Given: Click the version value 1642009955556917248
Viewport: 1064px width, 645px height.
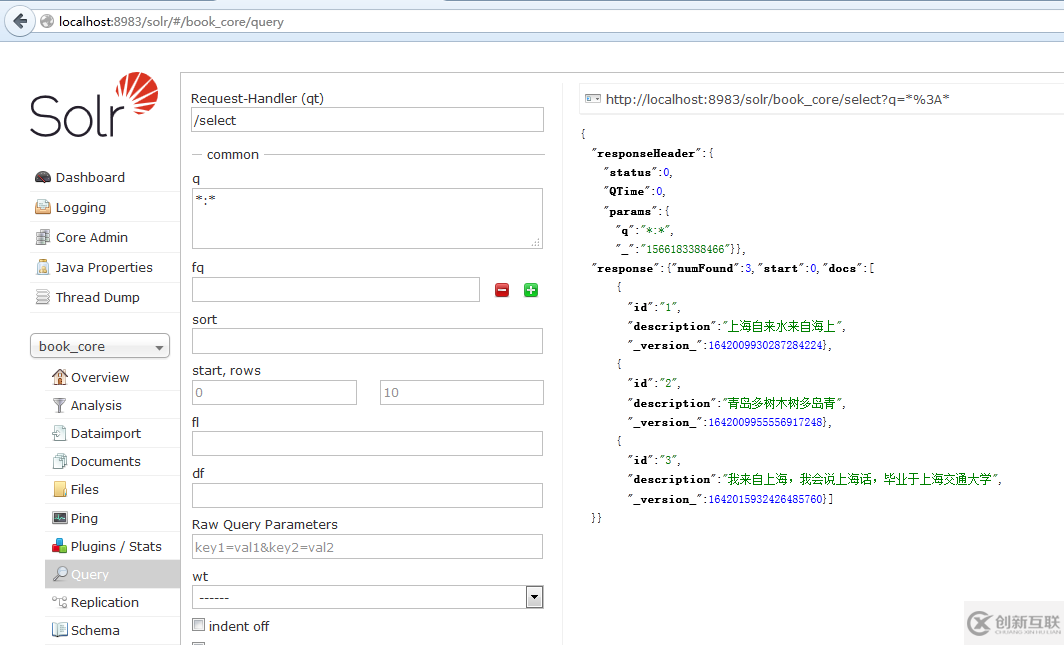Looking at the screenshot, I should pos(766,422).
